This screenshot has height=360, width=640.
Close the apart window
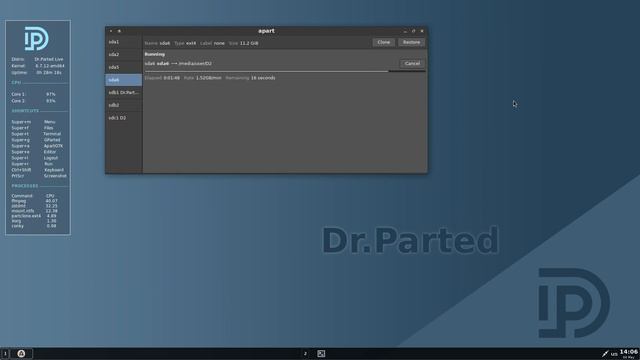[x=422, y=31]
